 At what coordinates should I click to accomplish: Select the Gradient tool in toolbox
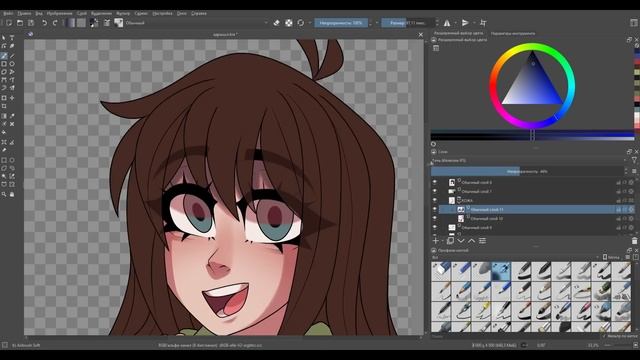4,116
